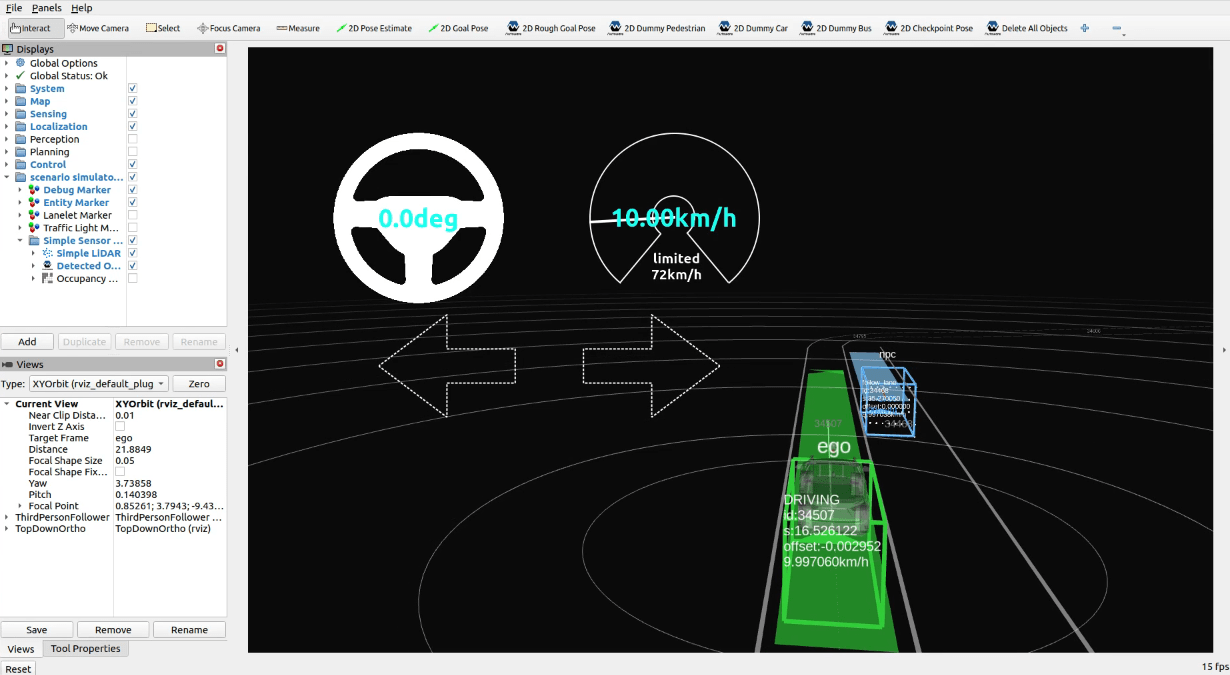Select the Focus Camera tool
Screen dimensions: 1230x675
[228, 28]
